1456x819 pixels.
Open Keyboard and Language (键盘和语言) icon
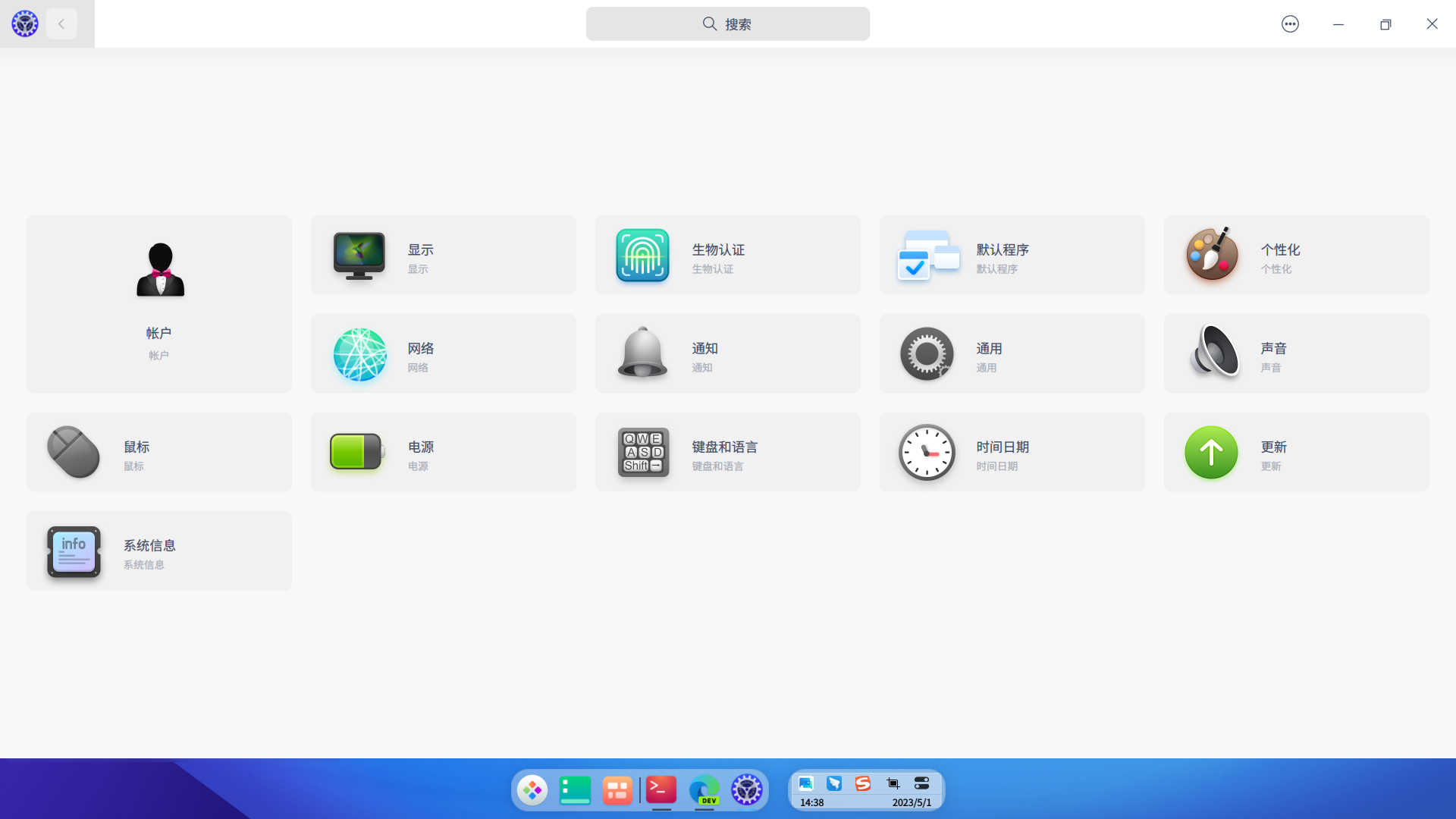643,452
